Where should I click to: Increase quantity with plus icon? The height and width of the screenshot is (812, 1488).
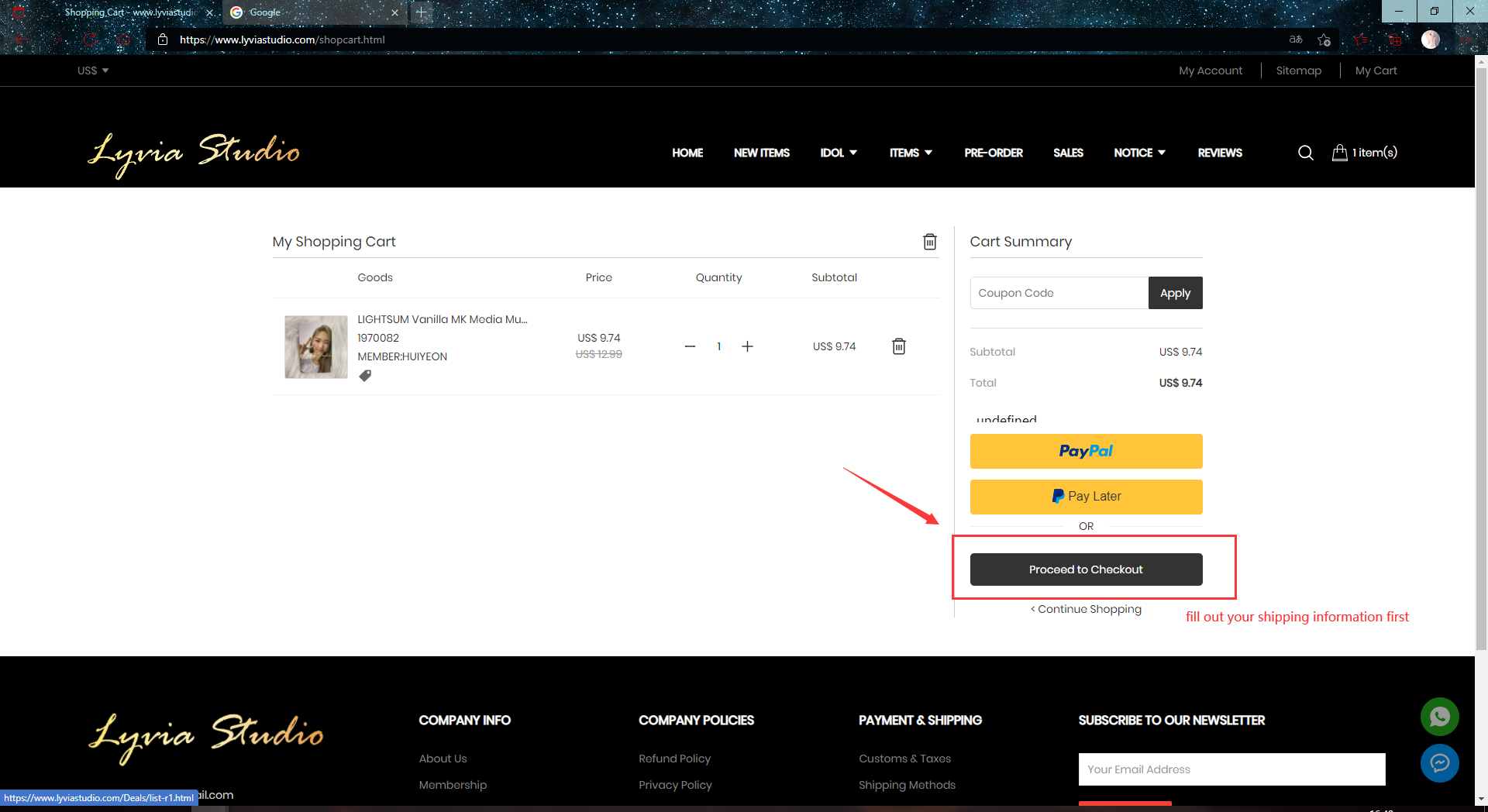click(x=747, y=346)
